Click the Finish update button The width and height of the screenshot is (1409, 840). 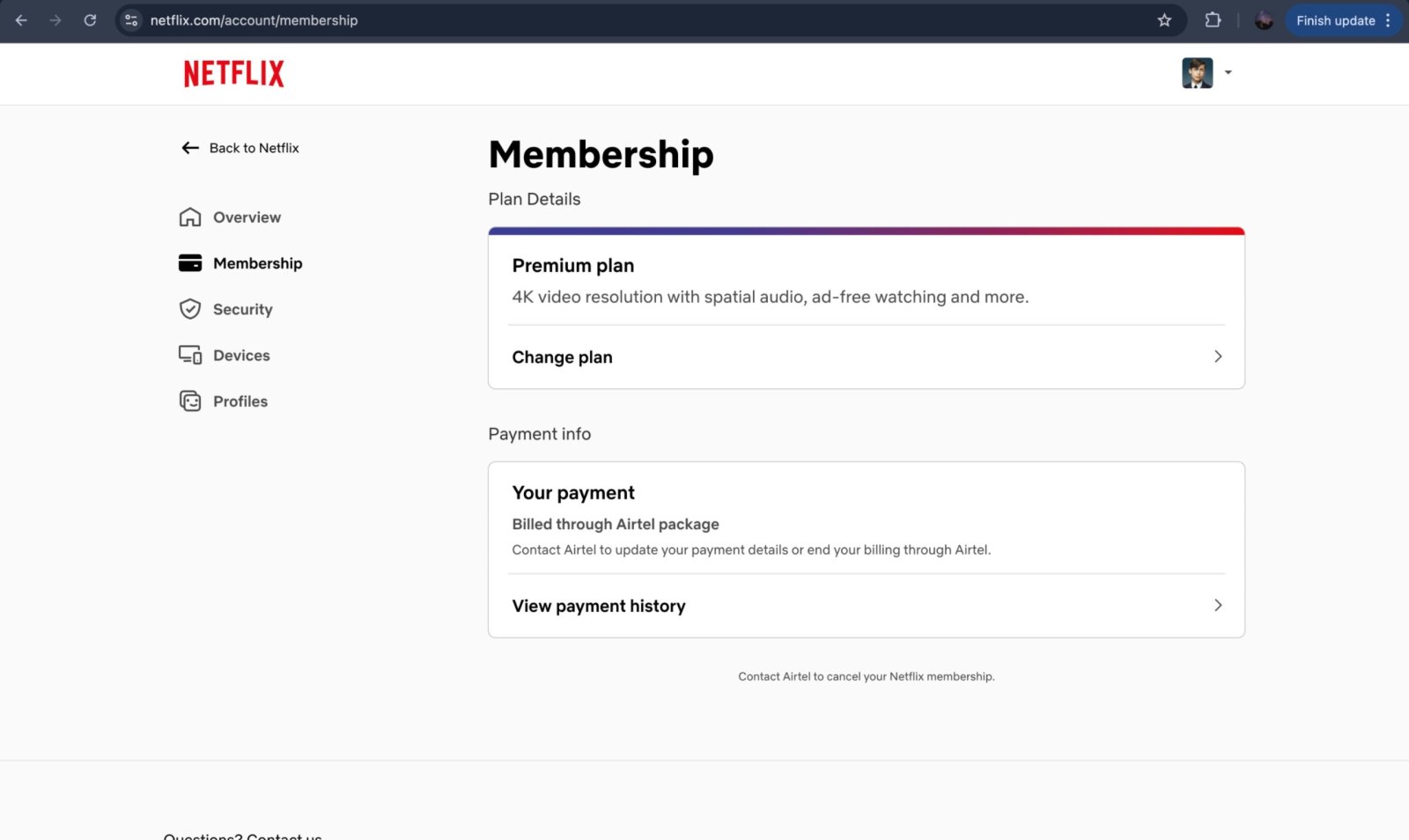click(x=1335, y=20)
